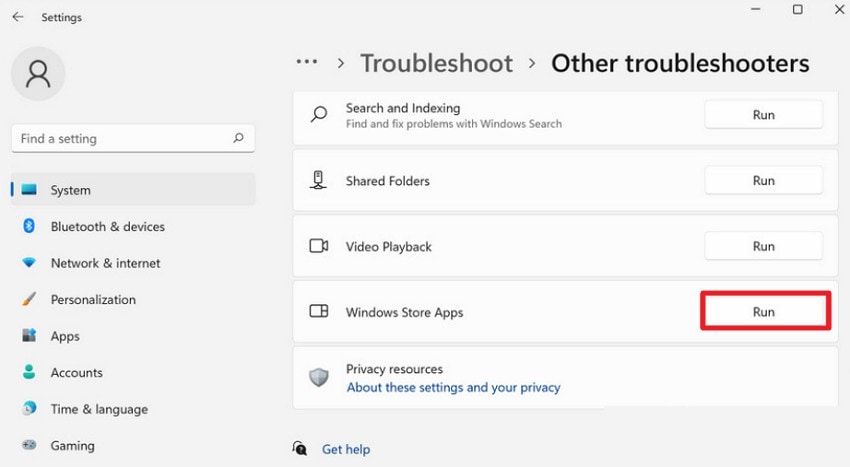The image size is (850, 467).
Task: Open System settings category
Action: 133,190
